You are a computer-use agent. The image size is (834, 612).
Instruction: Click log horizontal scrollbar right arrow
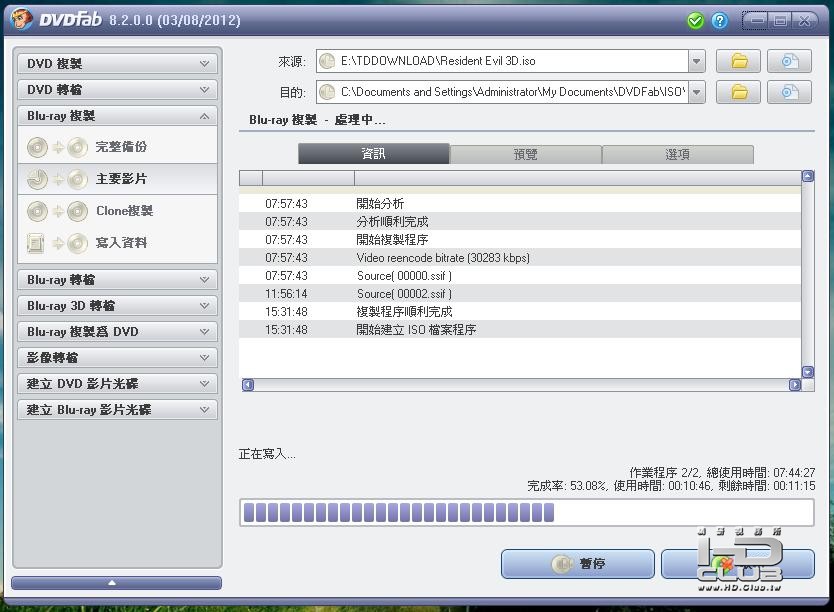pos(795,384)
